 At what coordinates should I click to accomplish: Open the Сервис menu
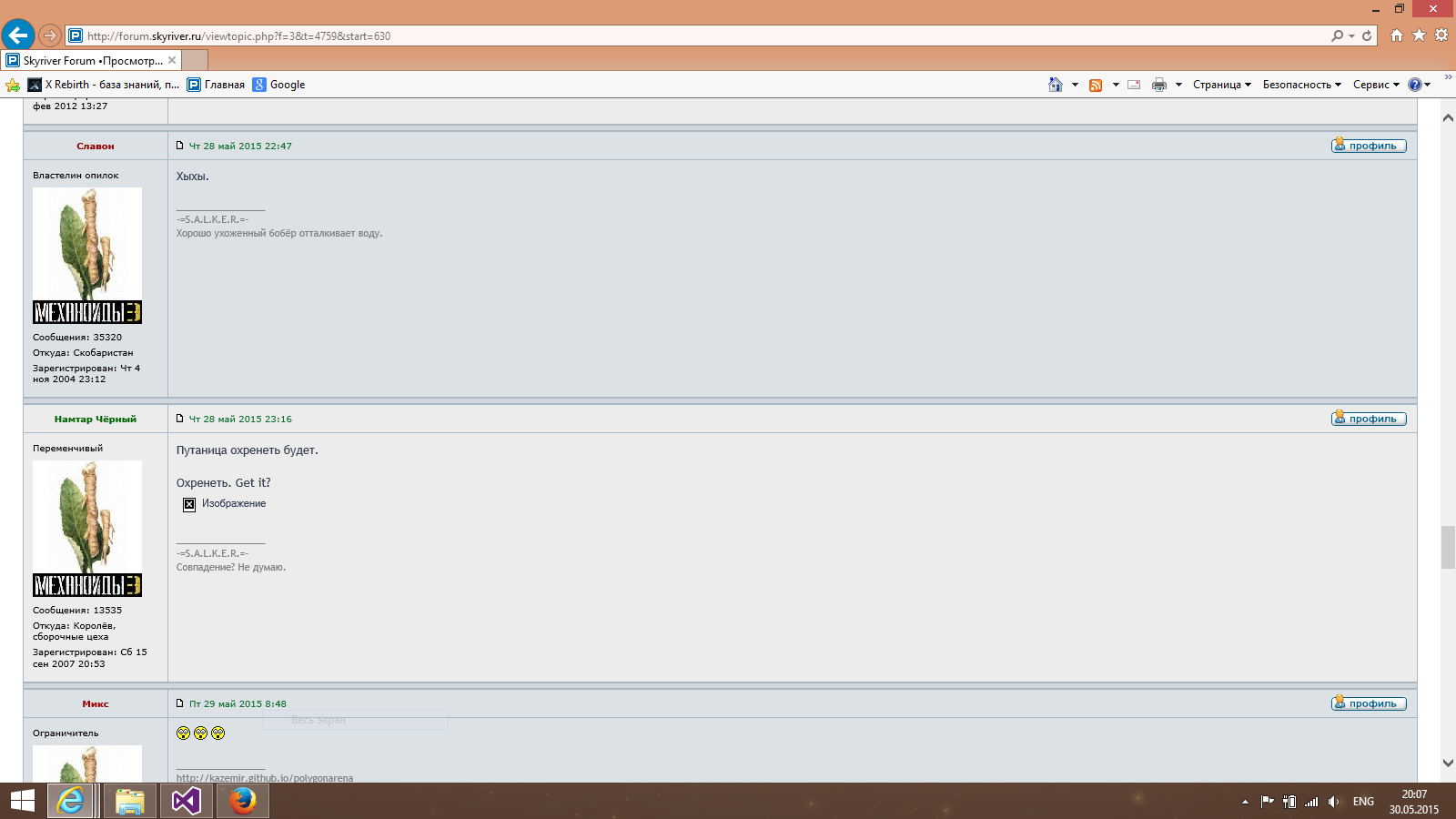click(1376, 85)
